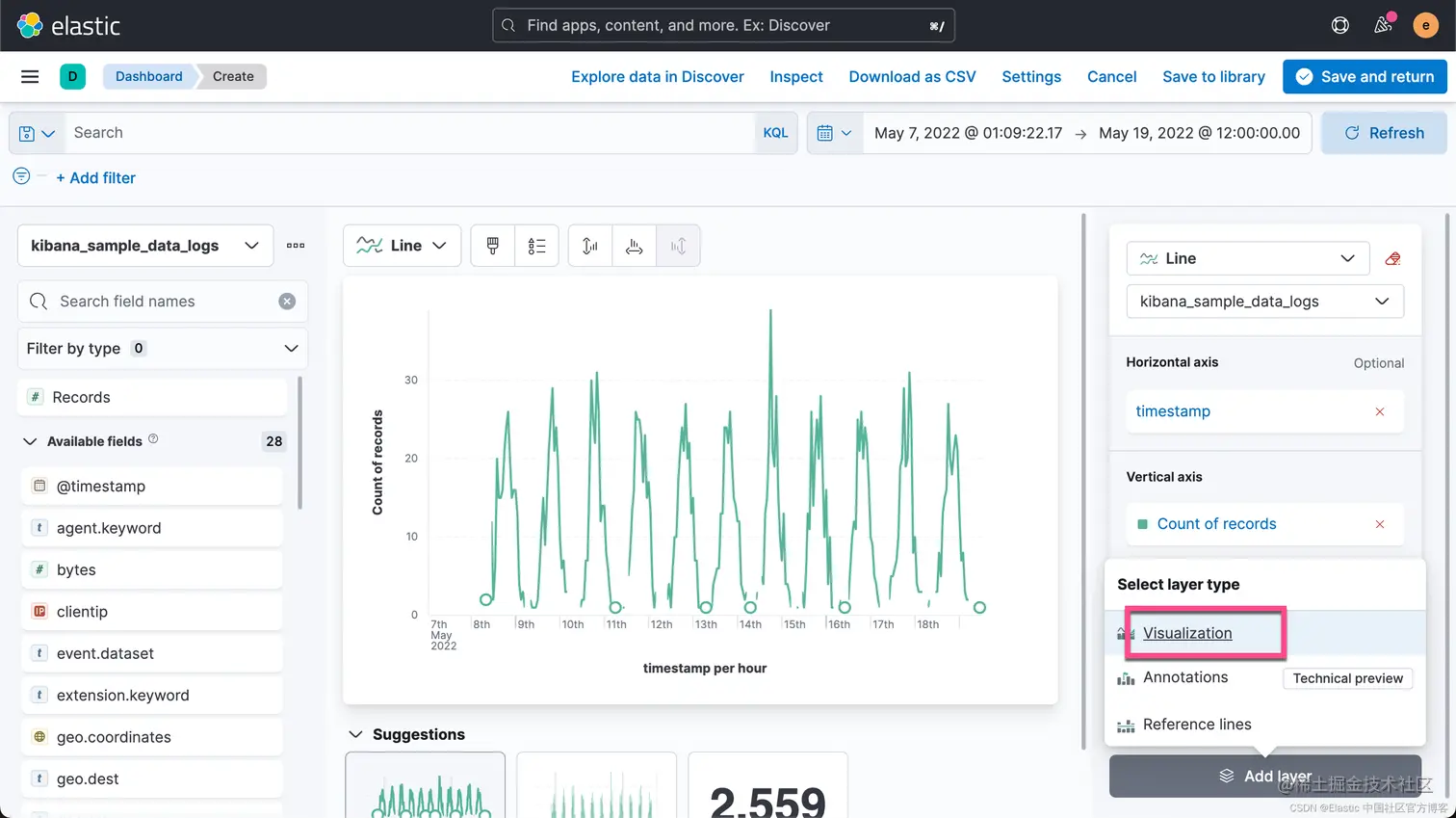The image size is (1456, 818).
Task: Open the legend settings icon
Action: coord(536,246)
